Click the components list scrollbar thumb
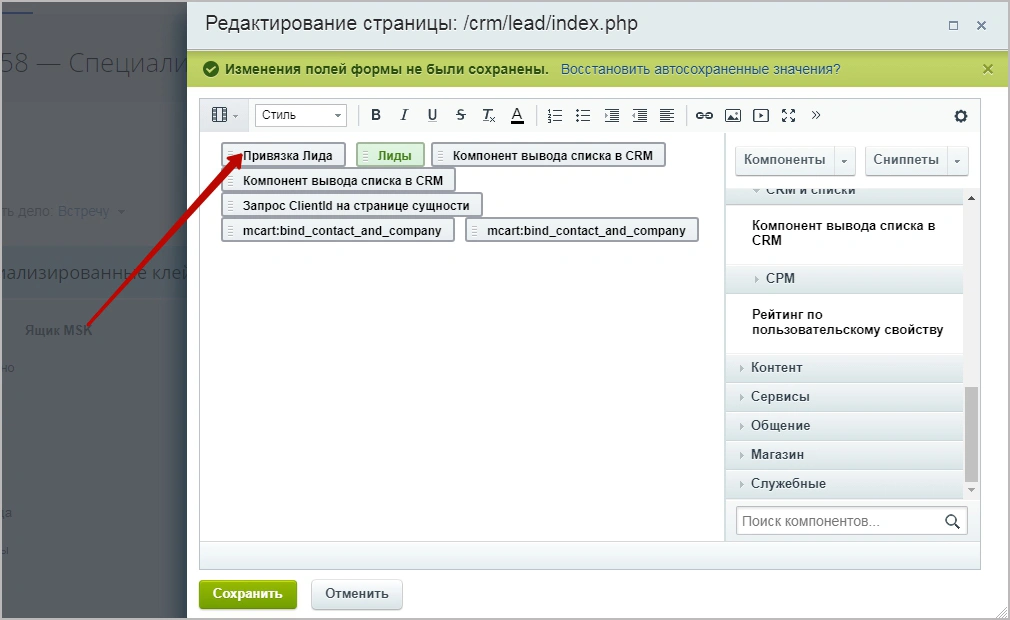This screenshot has width=1010, height=620. (971, 434)
